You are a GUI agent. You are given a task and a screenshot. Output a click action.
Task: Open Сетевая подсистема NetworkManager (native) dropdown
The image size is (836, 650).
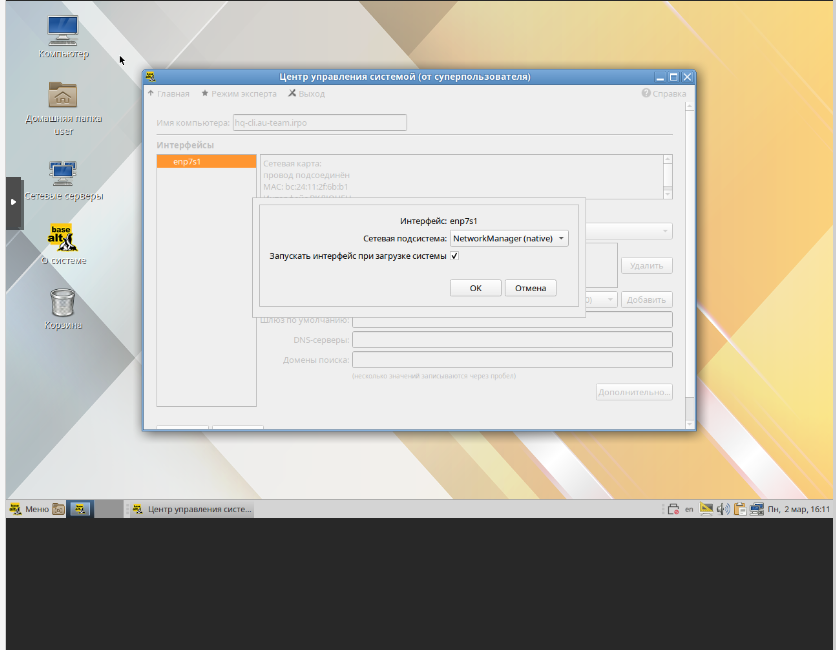[509, 238]
